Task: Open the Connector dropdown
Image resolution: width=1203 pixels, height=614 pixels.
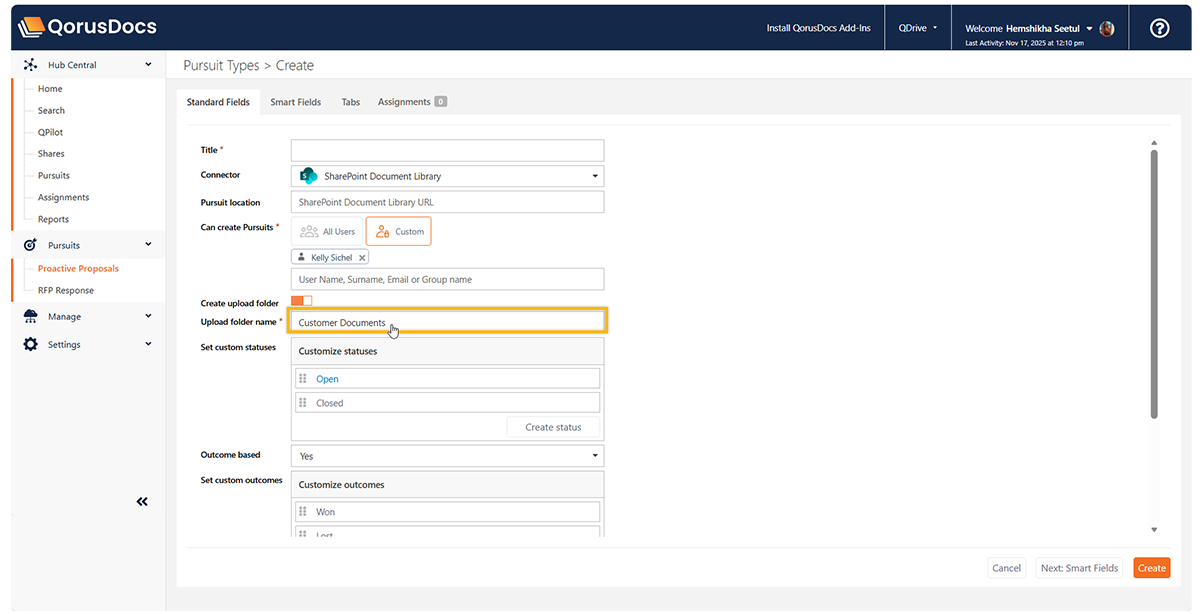Action: [x=447, y=176]
